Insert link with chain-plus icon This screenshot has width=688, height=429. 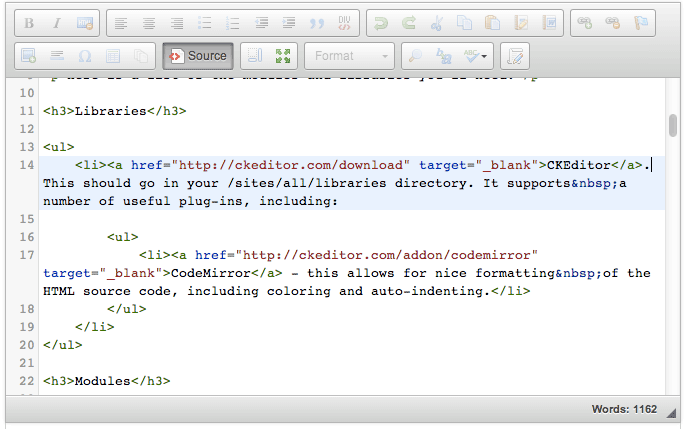click(585, 23)
